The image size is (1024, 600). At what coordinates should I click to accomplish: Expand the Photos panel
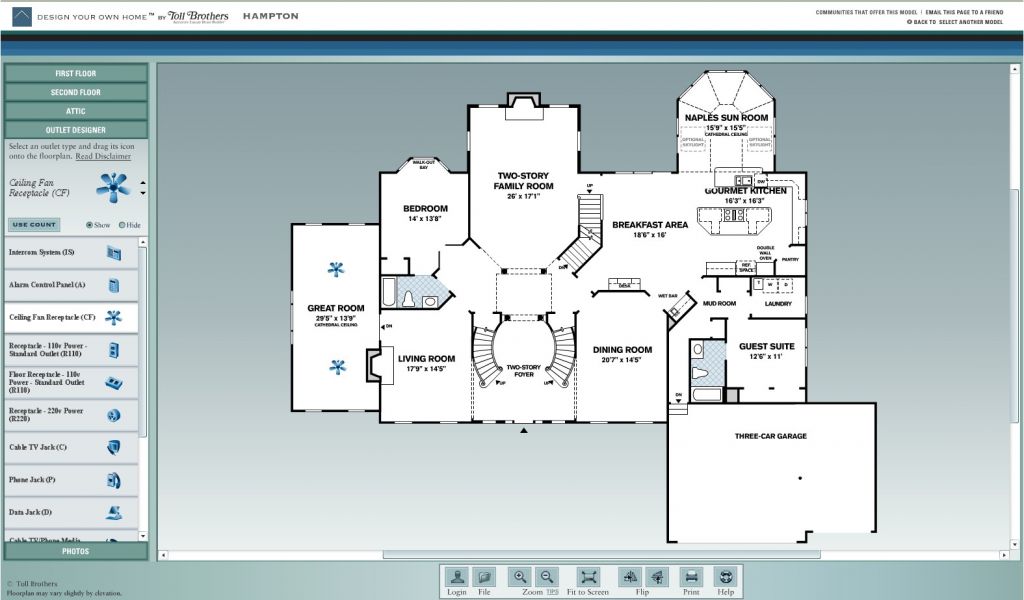[76, 551]
